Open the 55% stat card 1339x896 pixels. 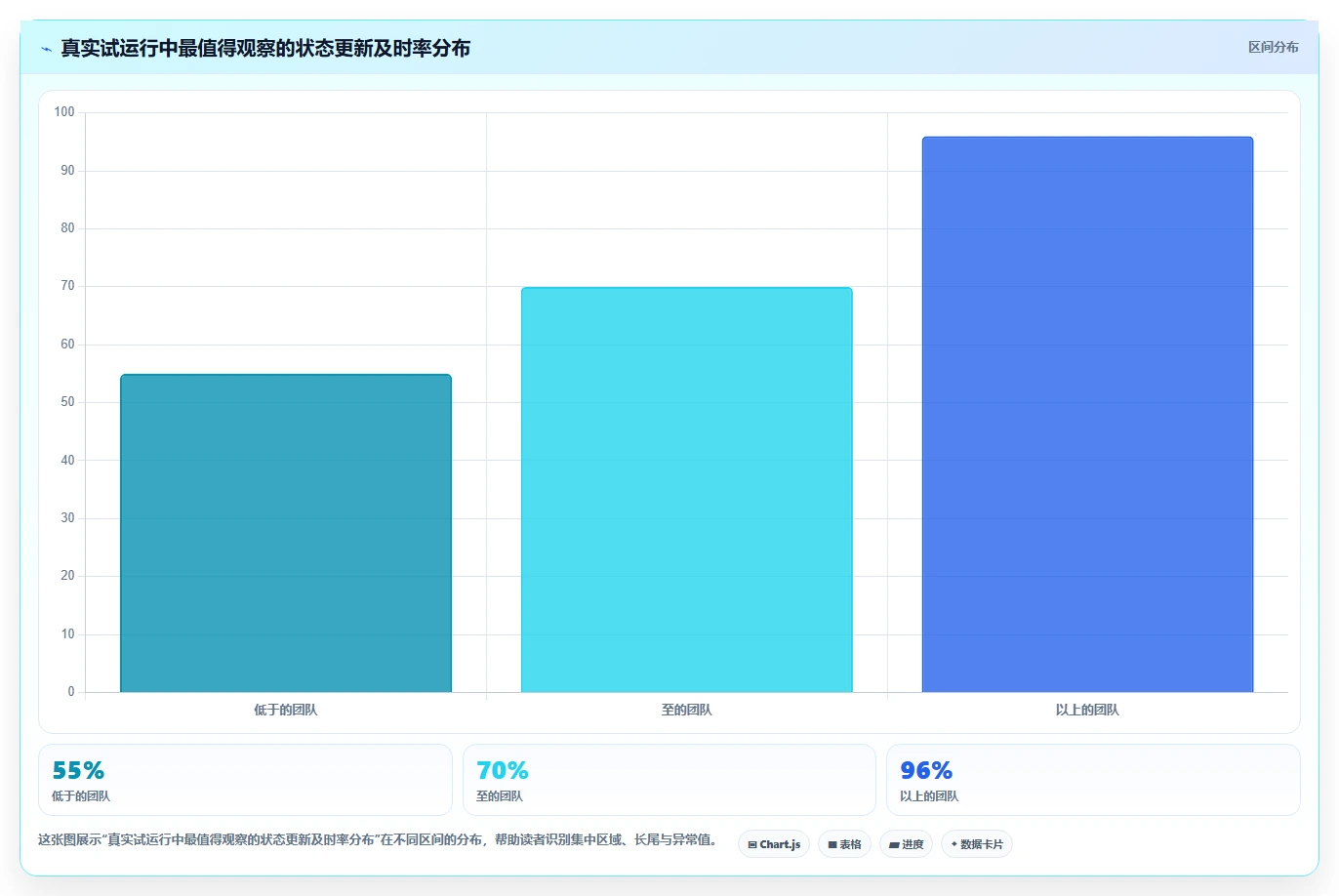[x=245, y=780]
